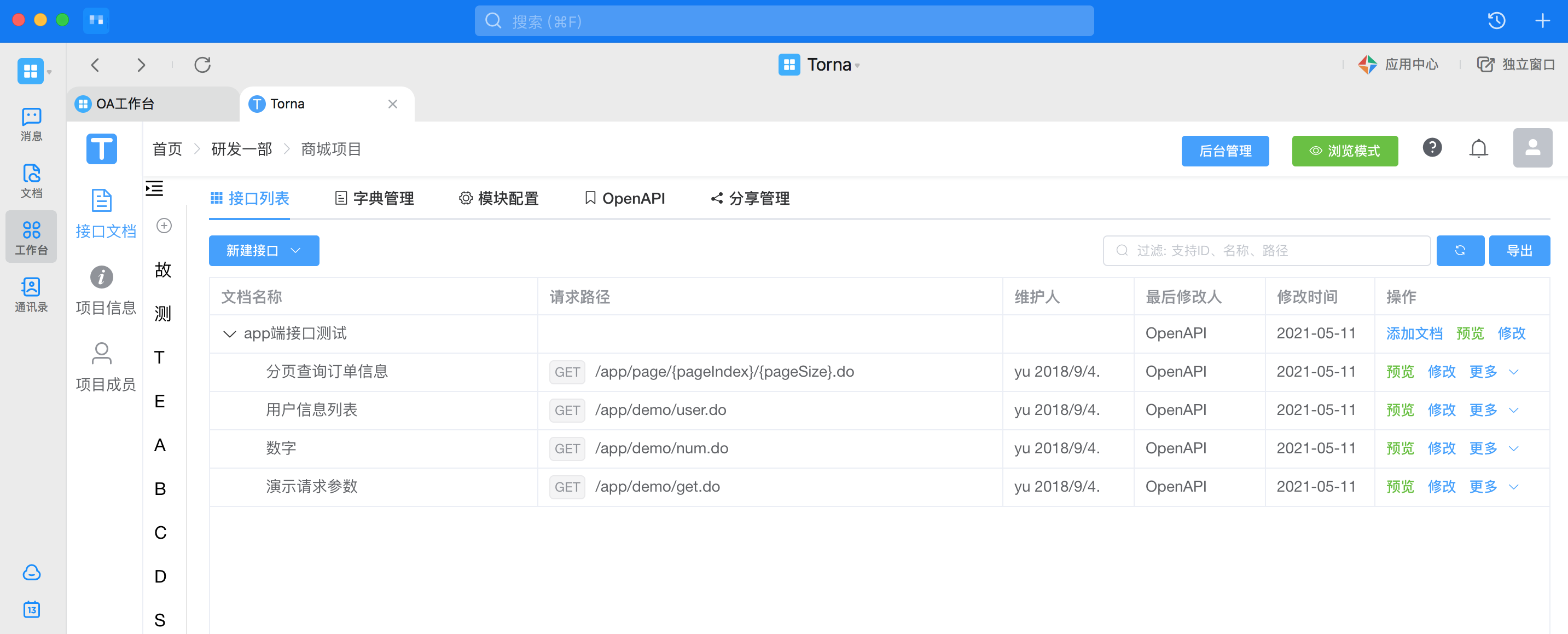Click 添加文档 for app端接口测试

[1414, 333]
